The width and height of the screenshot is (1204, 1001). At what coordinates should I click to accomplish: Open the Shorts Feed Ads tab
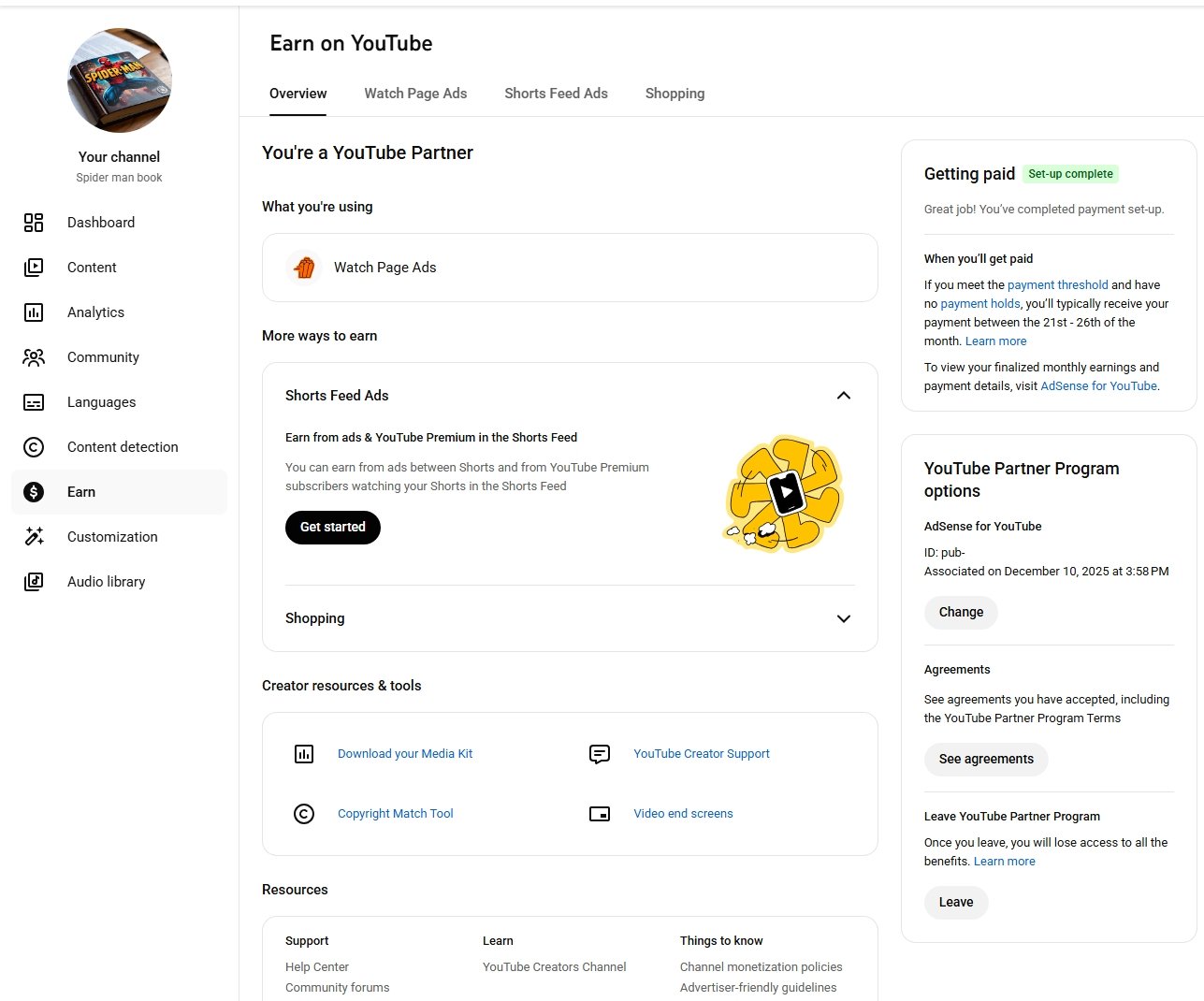click(556, 94)
